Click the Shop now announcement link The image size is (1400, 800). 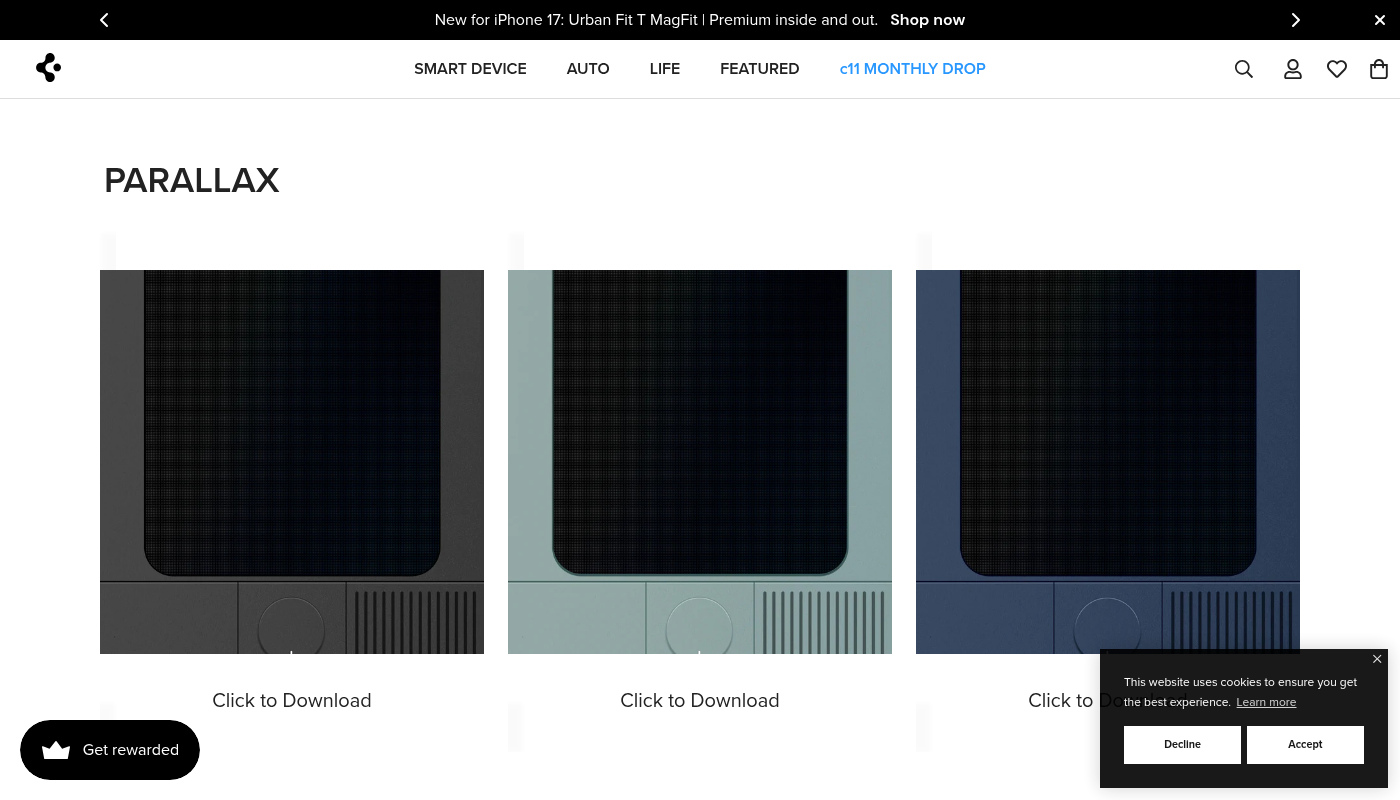927,20
